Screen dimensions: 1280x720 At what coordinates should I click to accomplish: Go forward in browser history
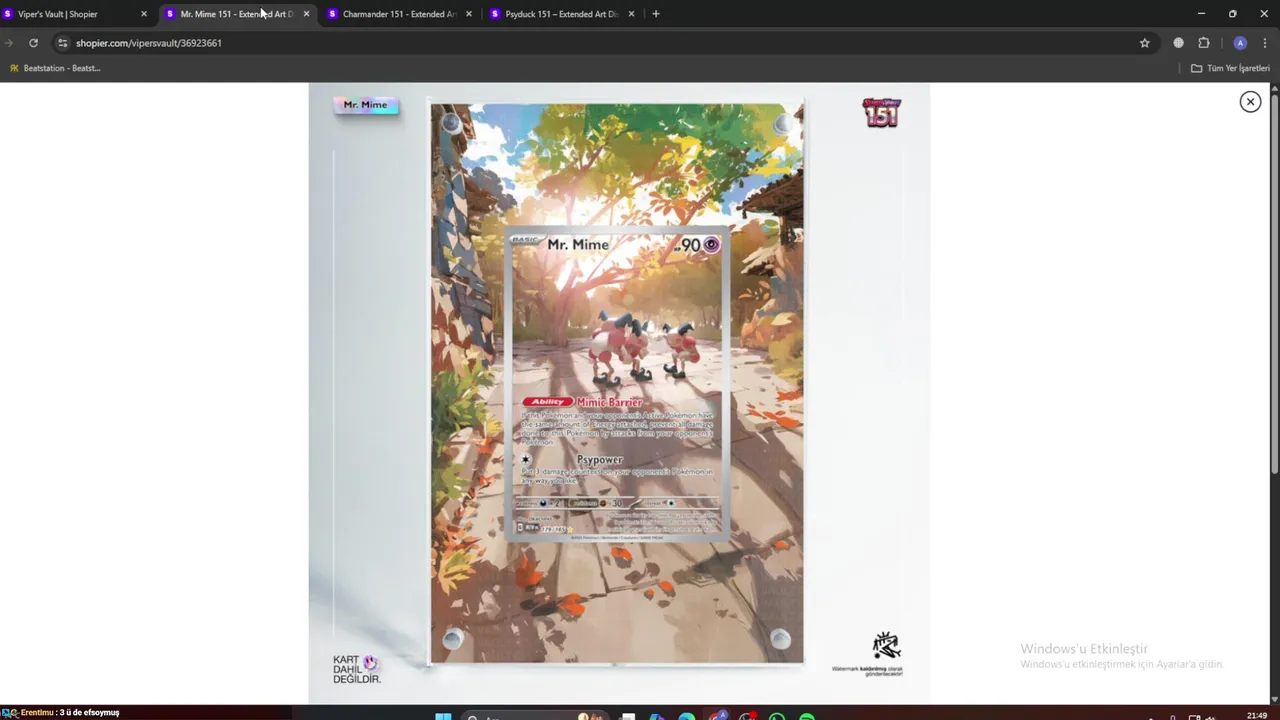pos(8,43)
